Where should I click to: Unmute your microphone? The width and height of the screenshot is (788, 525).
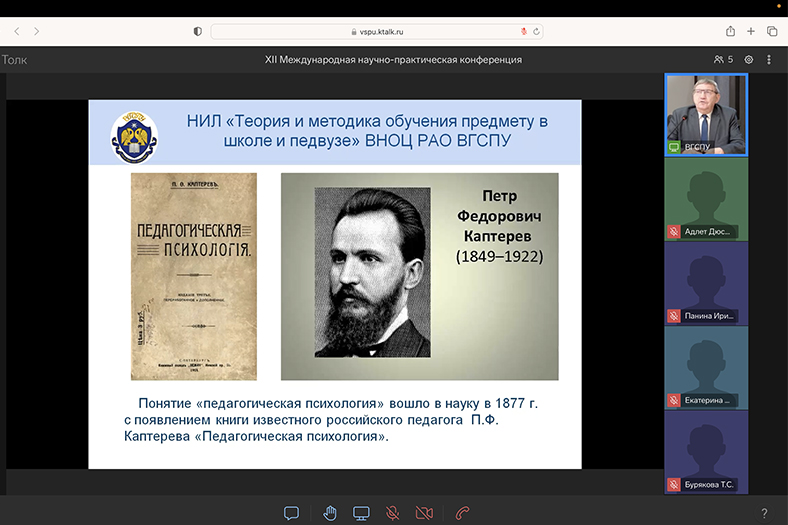pyautogui.click(x=393, y=513)
